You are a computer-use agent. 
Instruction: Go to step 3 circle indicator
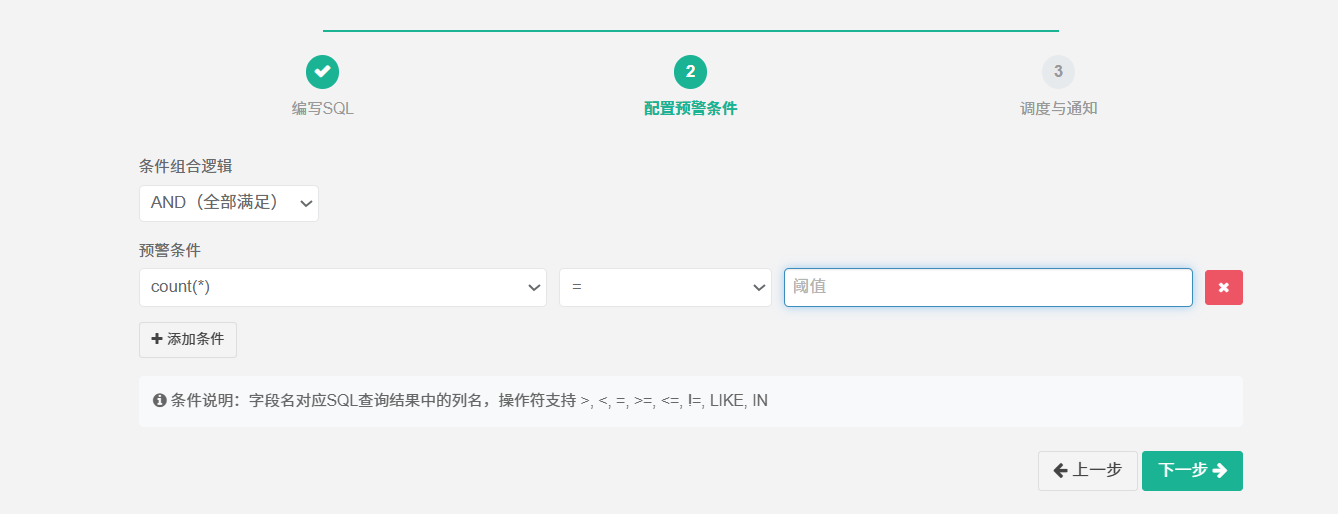1058,72
